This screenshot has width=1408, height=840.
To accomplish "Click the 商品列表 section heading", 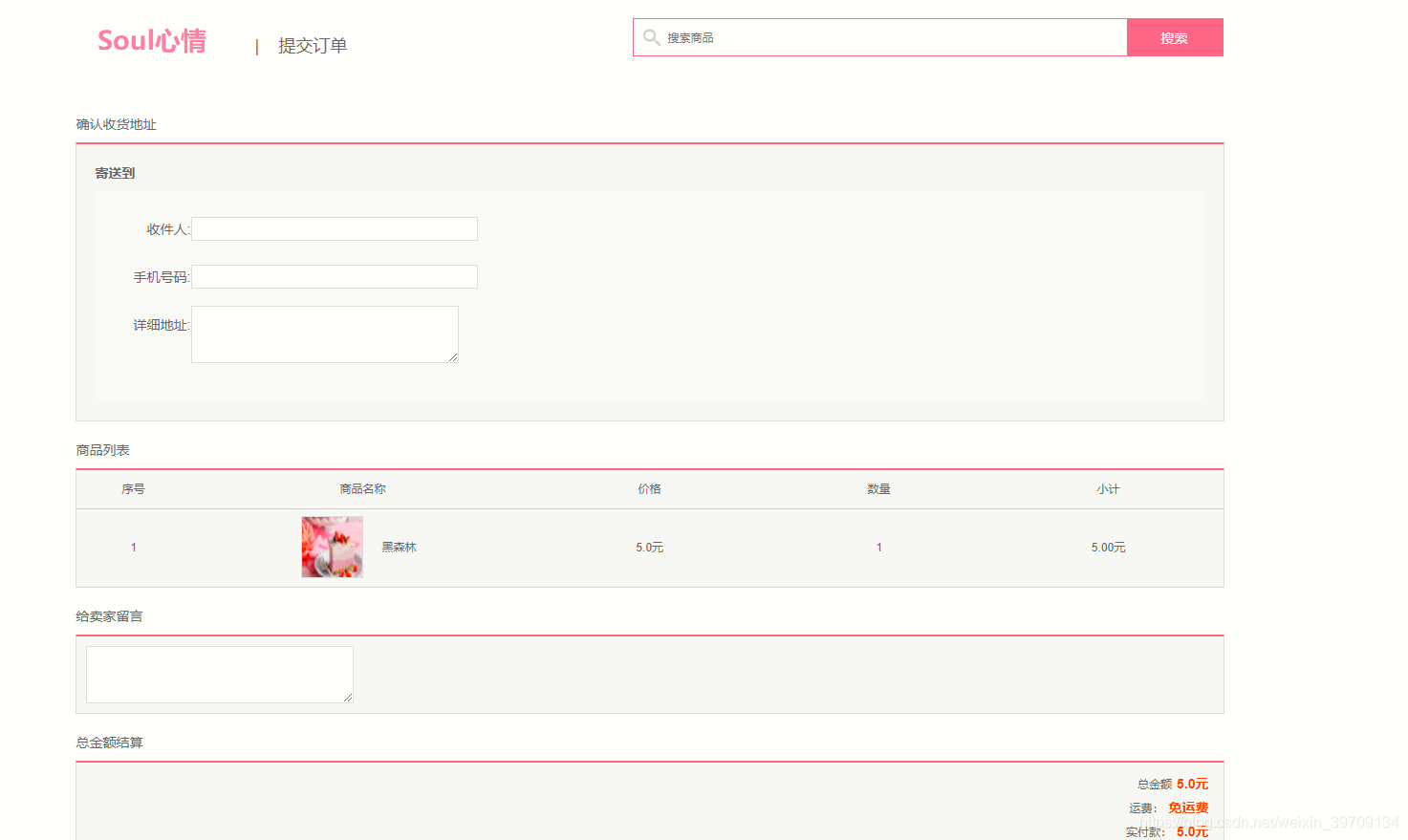I will (103, 450).
